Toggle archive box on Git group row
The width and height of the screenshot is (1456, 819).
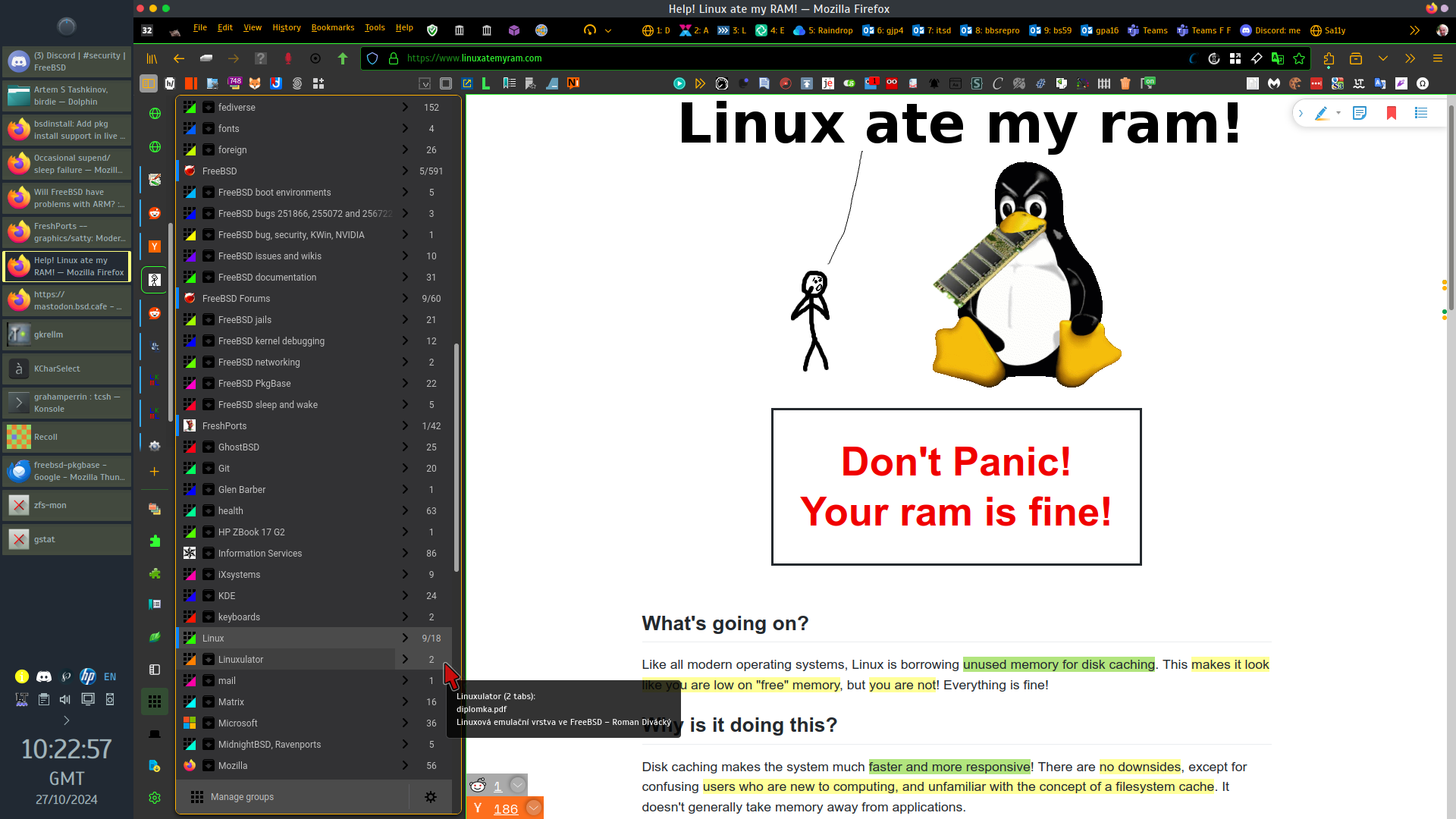[209, 469]
